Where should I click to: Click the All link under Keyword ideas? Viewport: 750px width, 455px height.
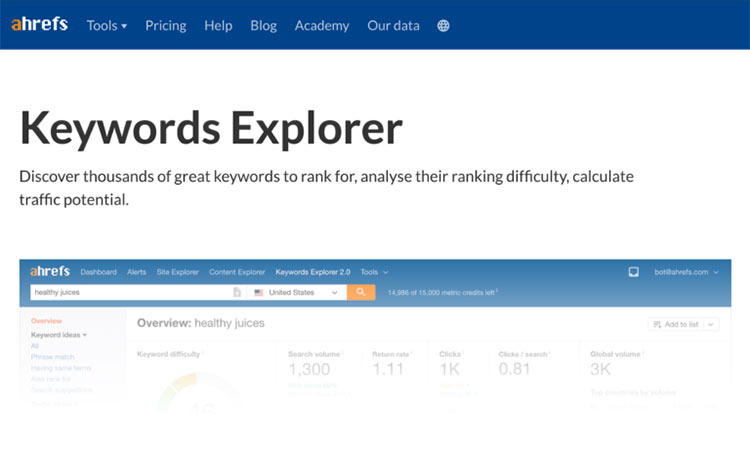click(35, 345)
